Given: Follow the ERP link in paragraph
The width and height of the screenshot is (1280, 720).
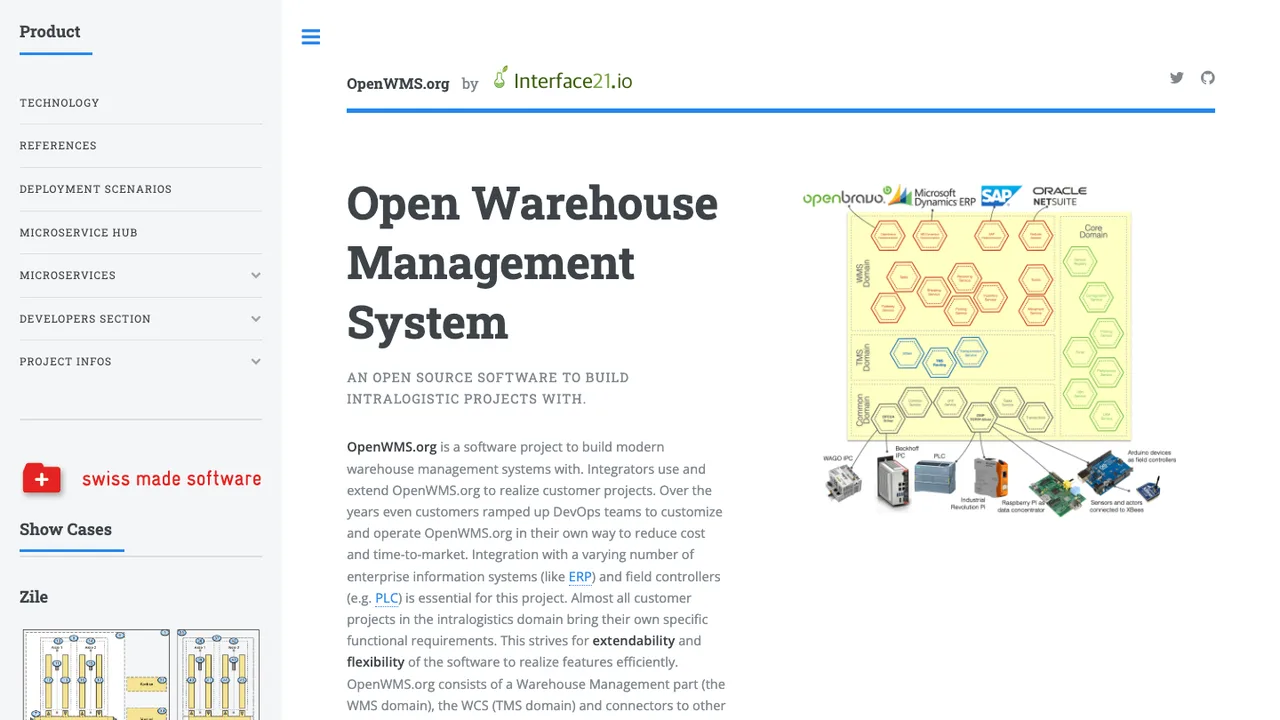Looking at the screenshot, I should pos(580,577).
